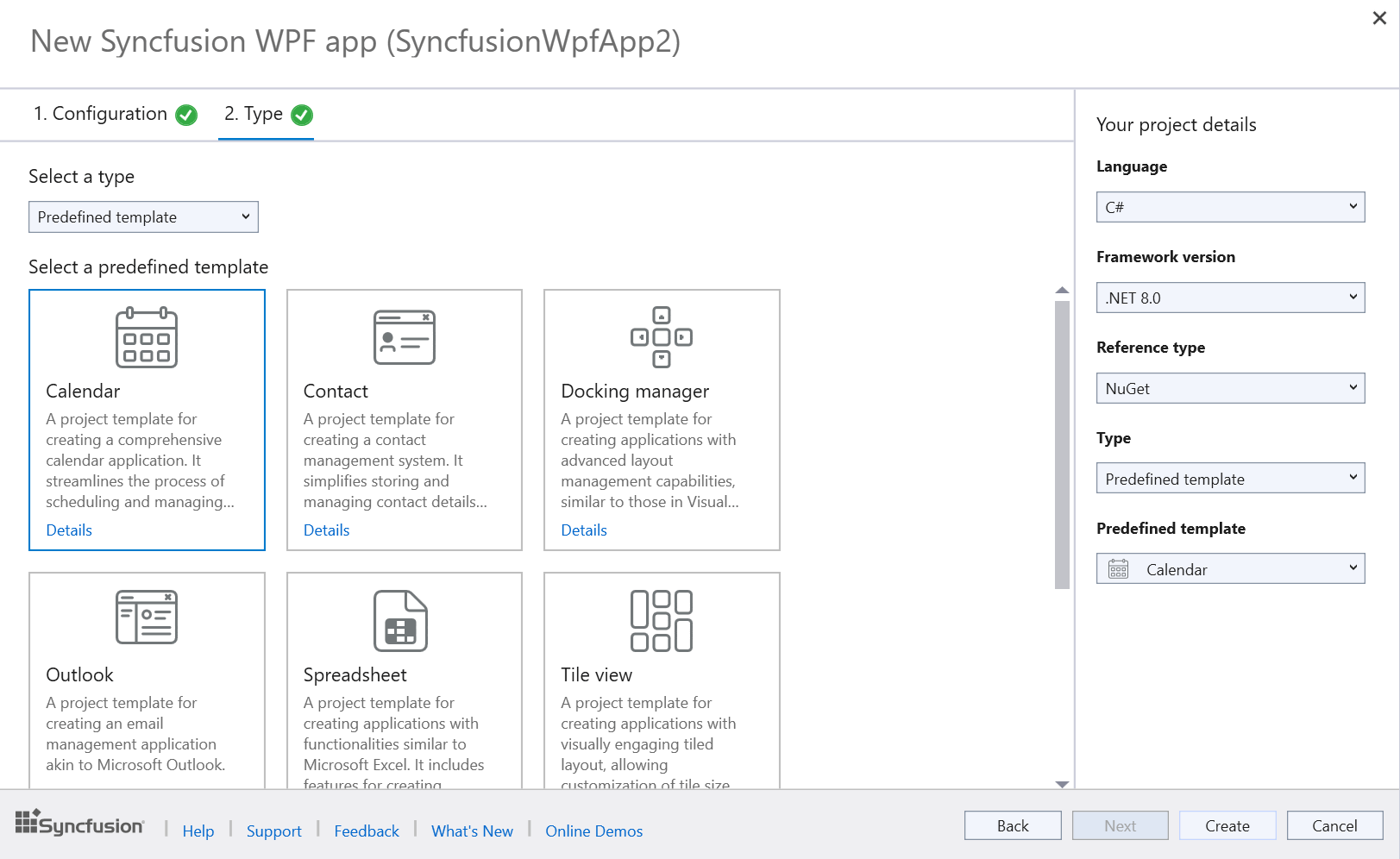
Task: Click the Docking manager template icon
Action: (x=662, y=337)
